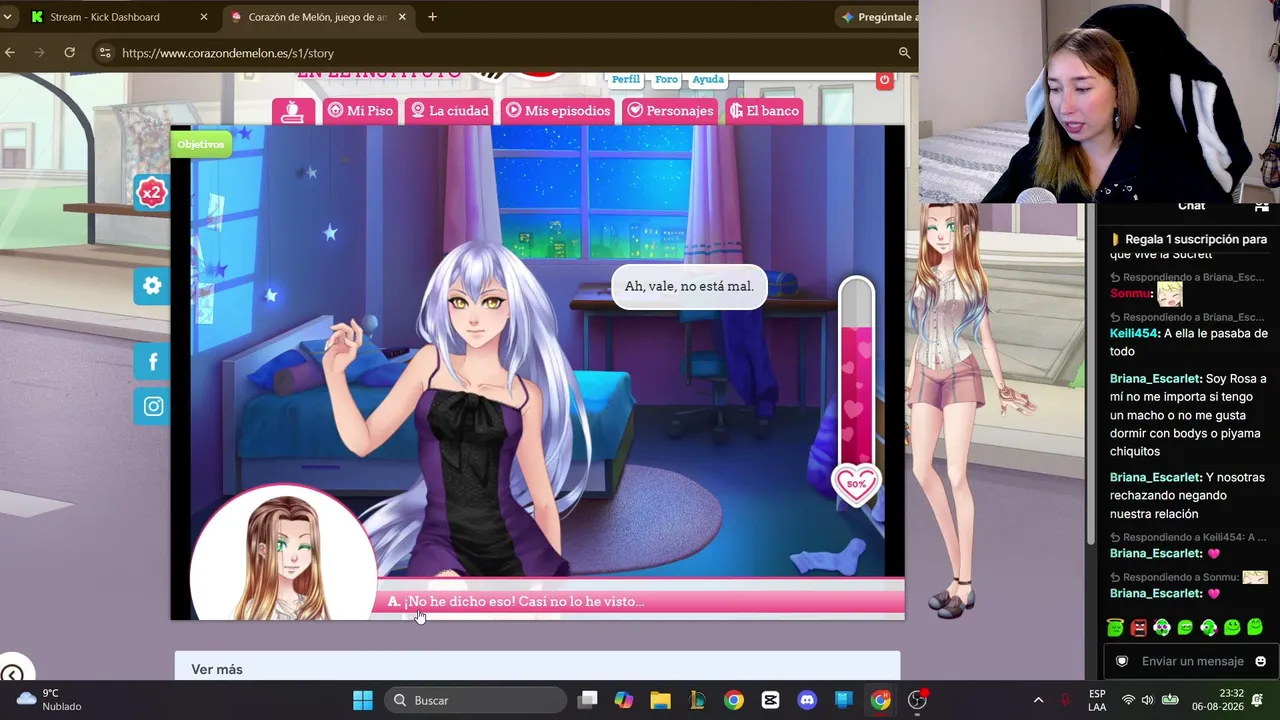Open Mi Piso menu
This screenshot has width=1280, height=720.
pyautogui.click(x=360, y=111)
